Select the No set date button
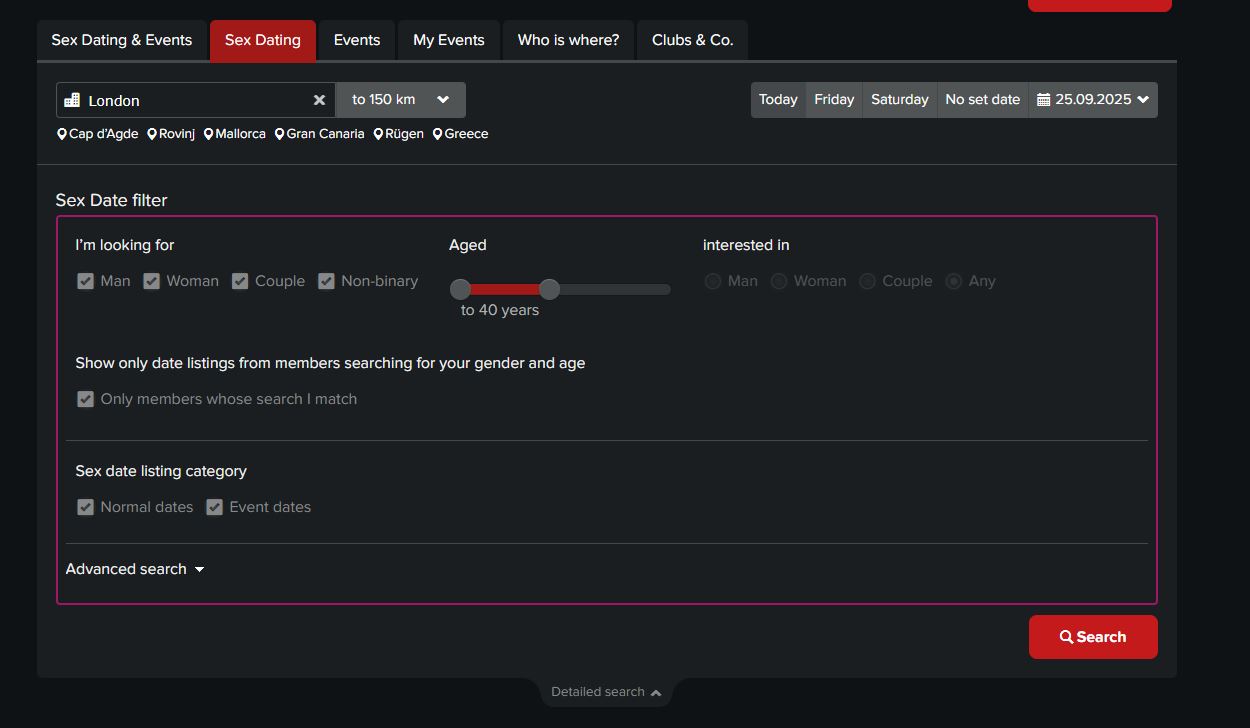The height and width of the screenshot is (728, 1250). click(x=983, y=100)
